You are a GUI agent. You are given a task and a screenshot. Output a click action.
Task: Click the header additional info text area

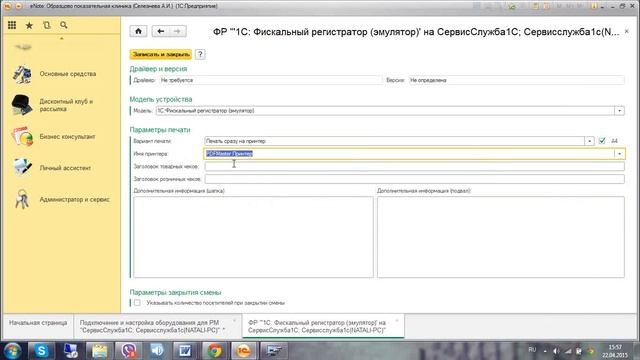pos(253,237)
